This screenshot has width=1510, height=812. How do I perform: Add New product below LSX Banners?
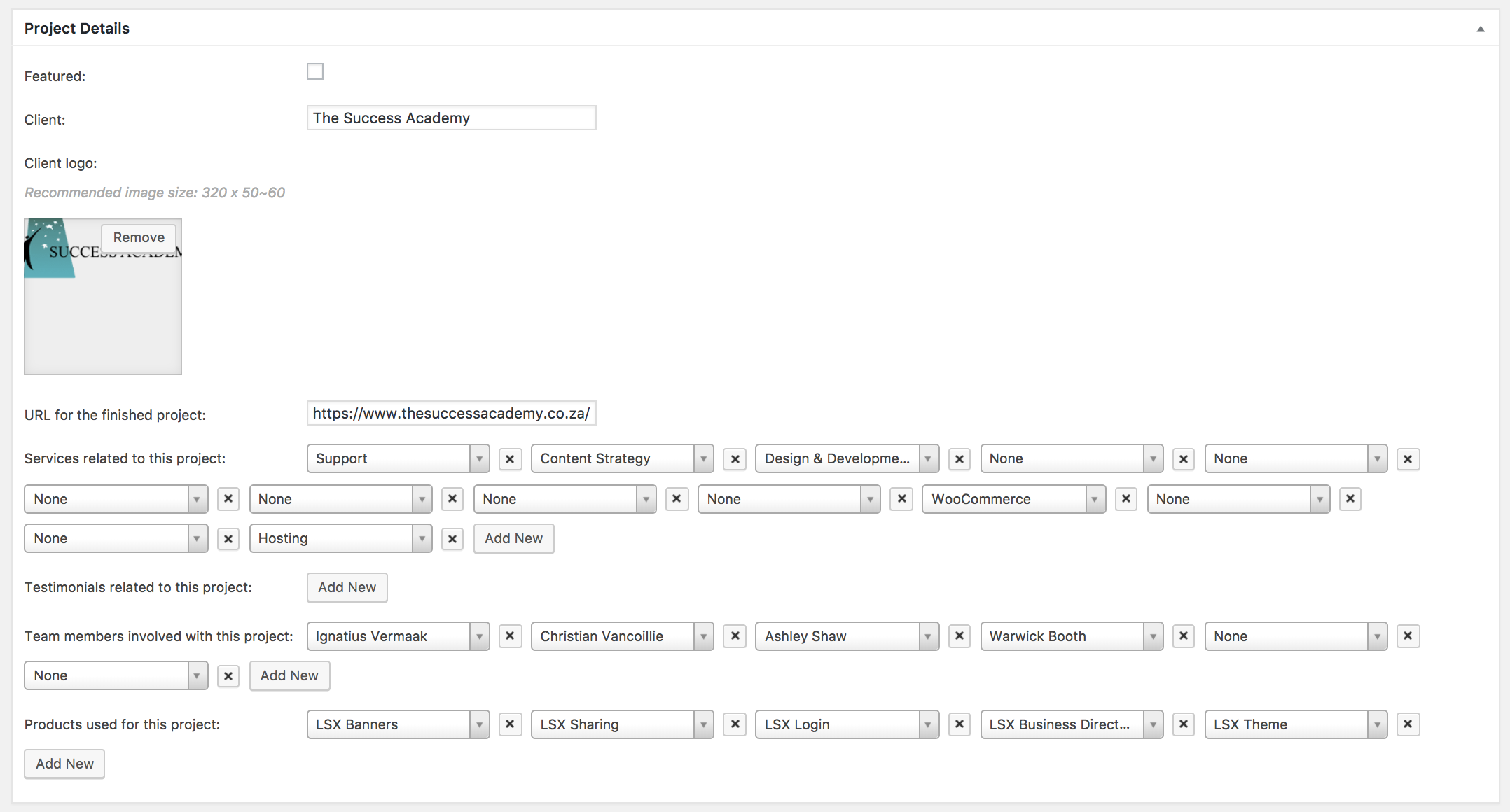64,764
